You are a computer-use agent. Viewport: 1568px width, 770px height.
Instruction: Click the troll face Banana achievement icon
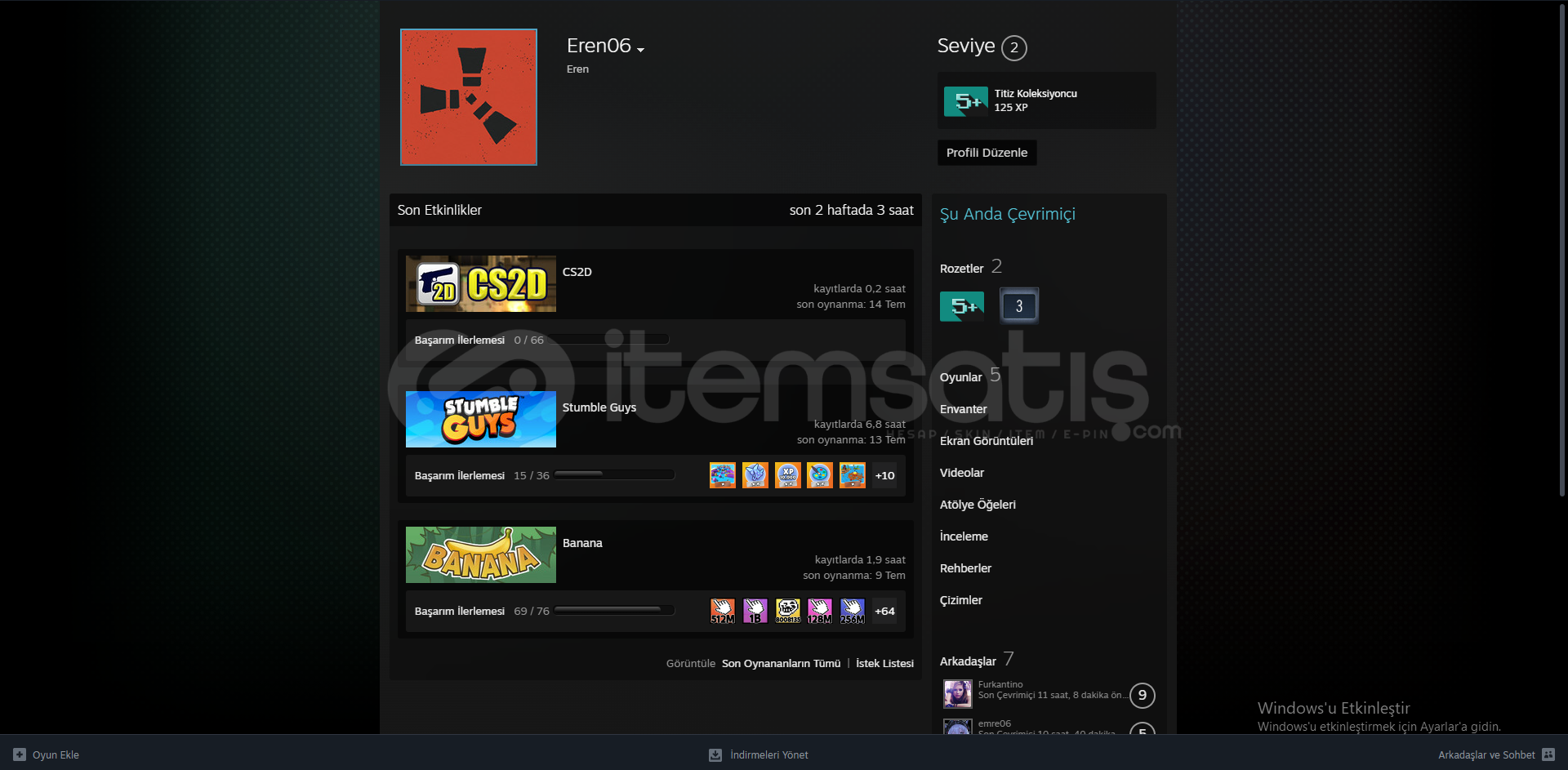tap(788, 611)
